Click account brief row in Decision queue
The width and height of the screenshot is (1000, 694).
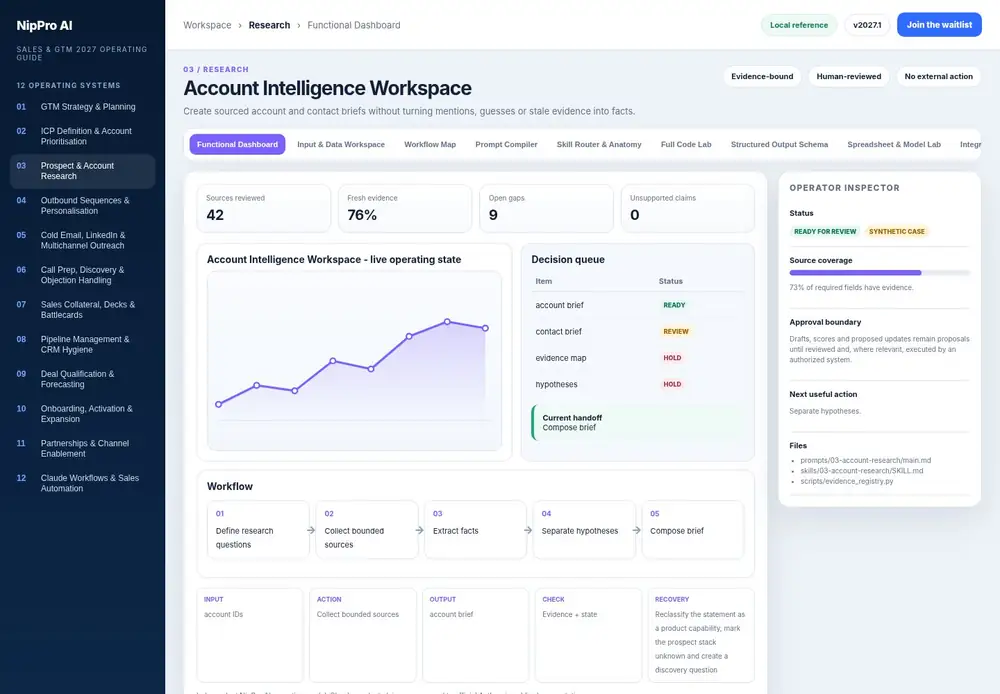tap(638, 305)
